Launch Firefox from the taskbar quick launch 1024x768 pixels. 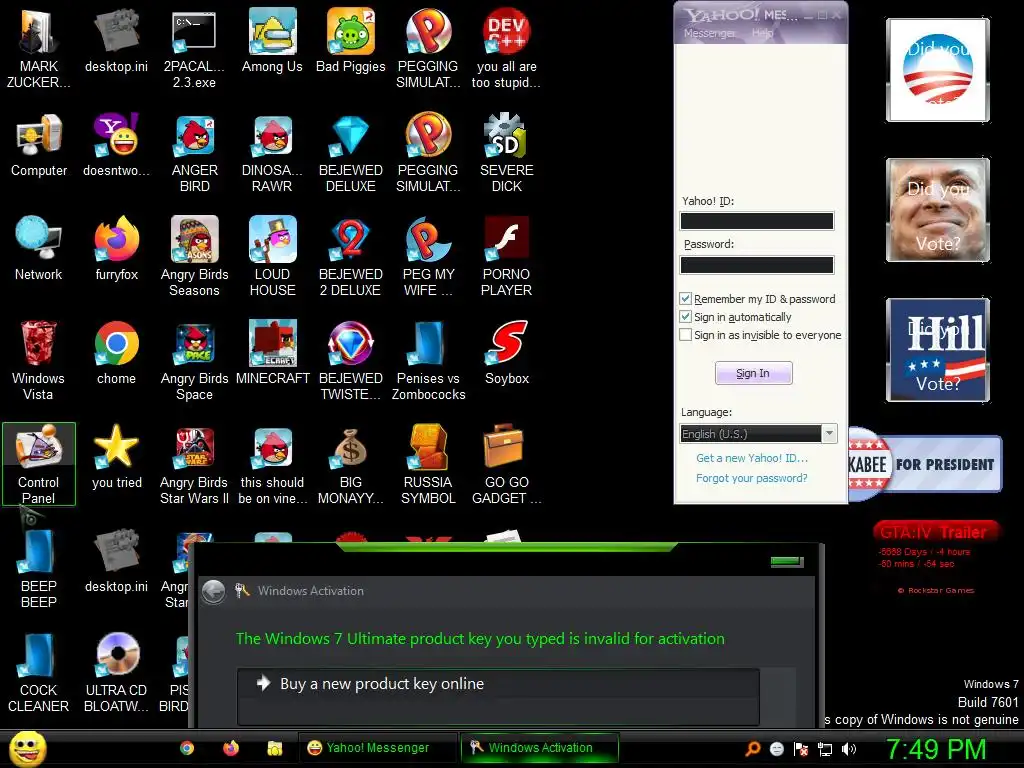[231, 748]
